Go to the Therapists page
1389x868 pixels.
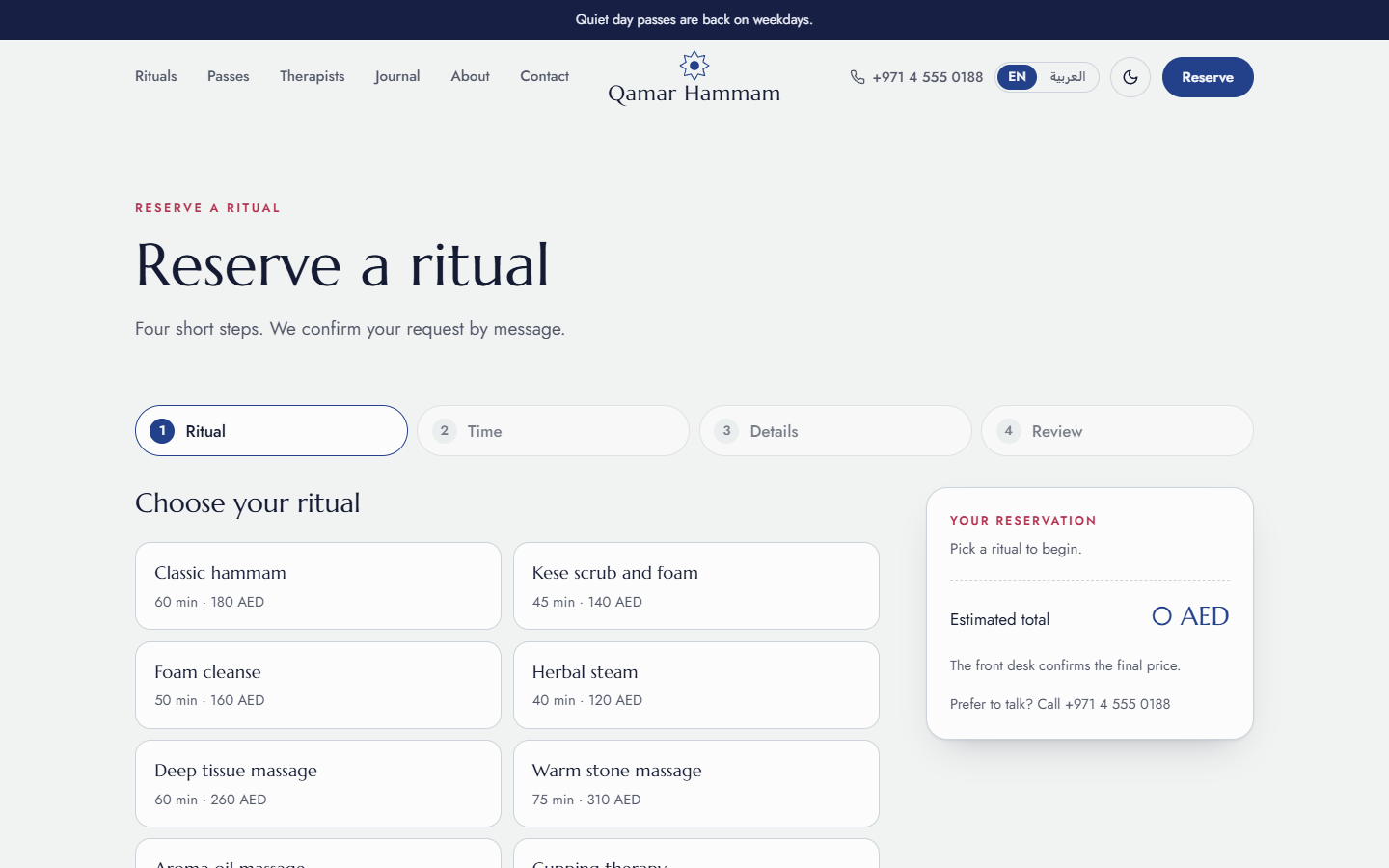[312, 76]
